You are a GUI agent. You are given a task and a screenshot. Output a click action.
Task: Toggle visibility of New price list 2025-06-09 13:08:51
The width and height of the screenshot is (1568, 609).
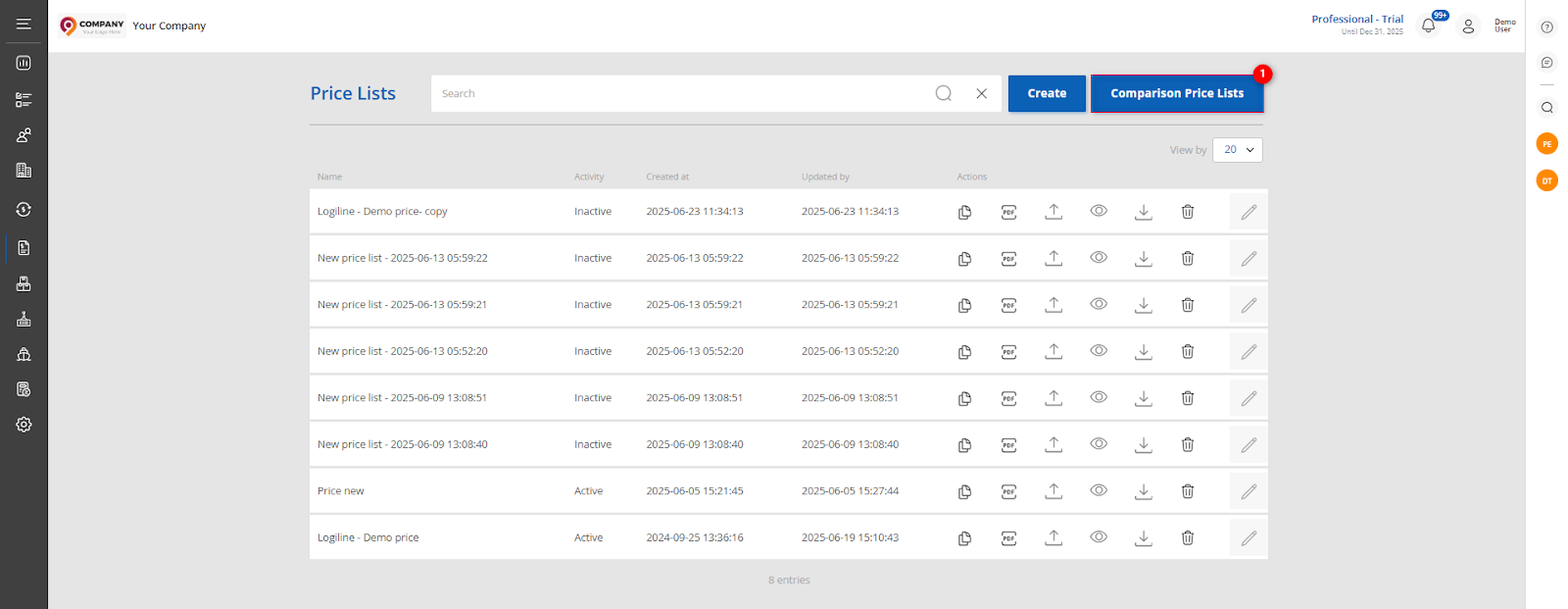(1099, 397)
